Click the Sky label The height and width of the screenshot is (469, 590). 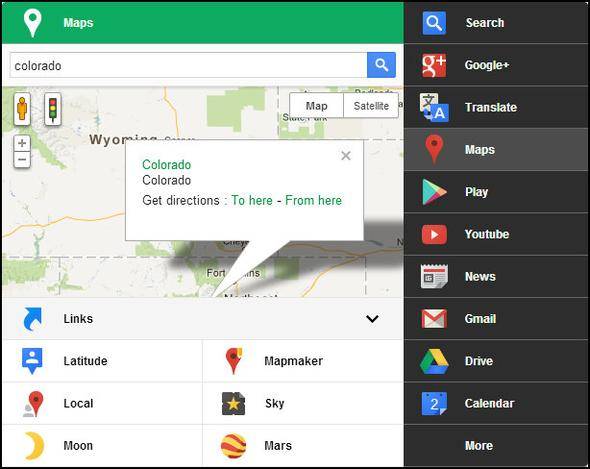pos(274,404)
